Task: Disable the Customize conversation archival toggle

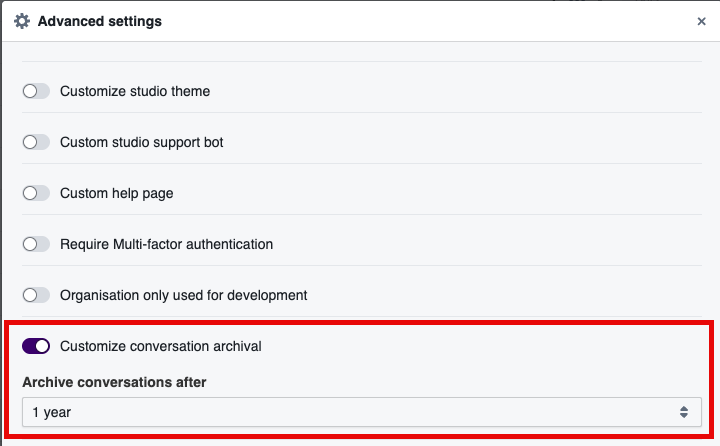Action: (x=36, y=346)
